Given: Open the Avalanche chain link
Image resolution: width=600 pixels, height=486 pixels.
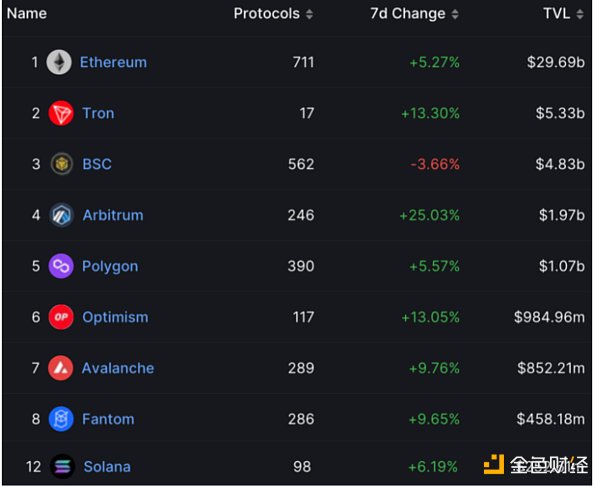Looking at the screenshot, I should pyautogui.click(x=118, y=368).
